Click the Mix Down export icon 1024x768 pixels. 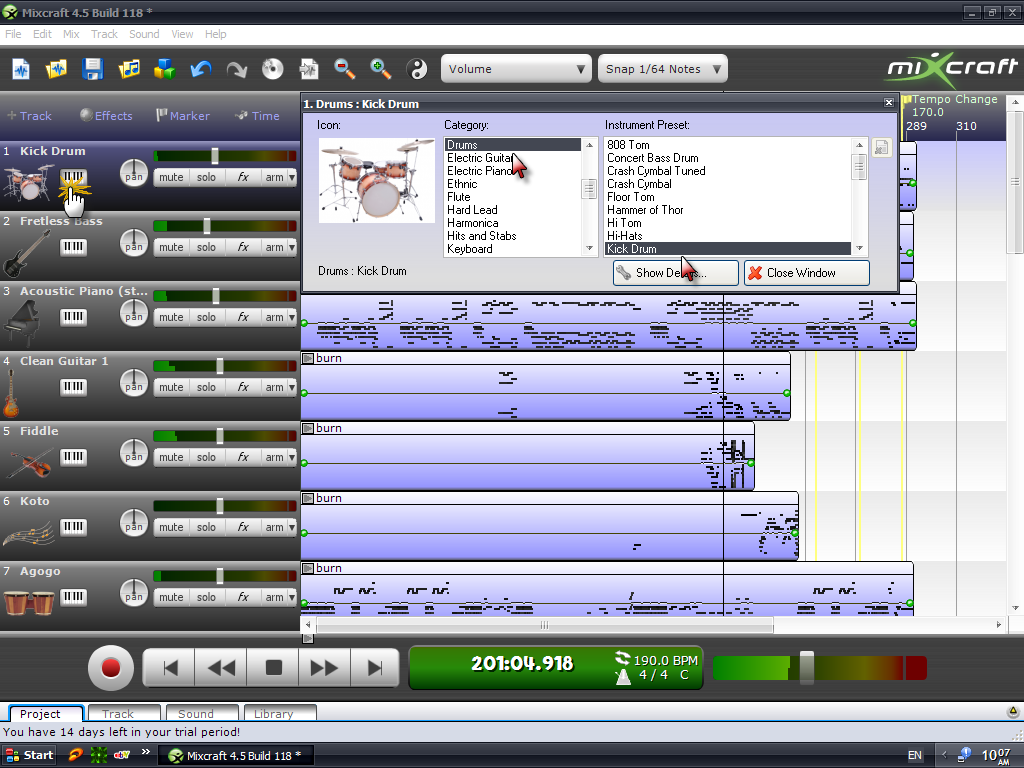[x=308, y=69]
